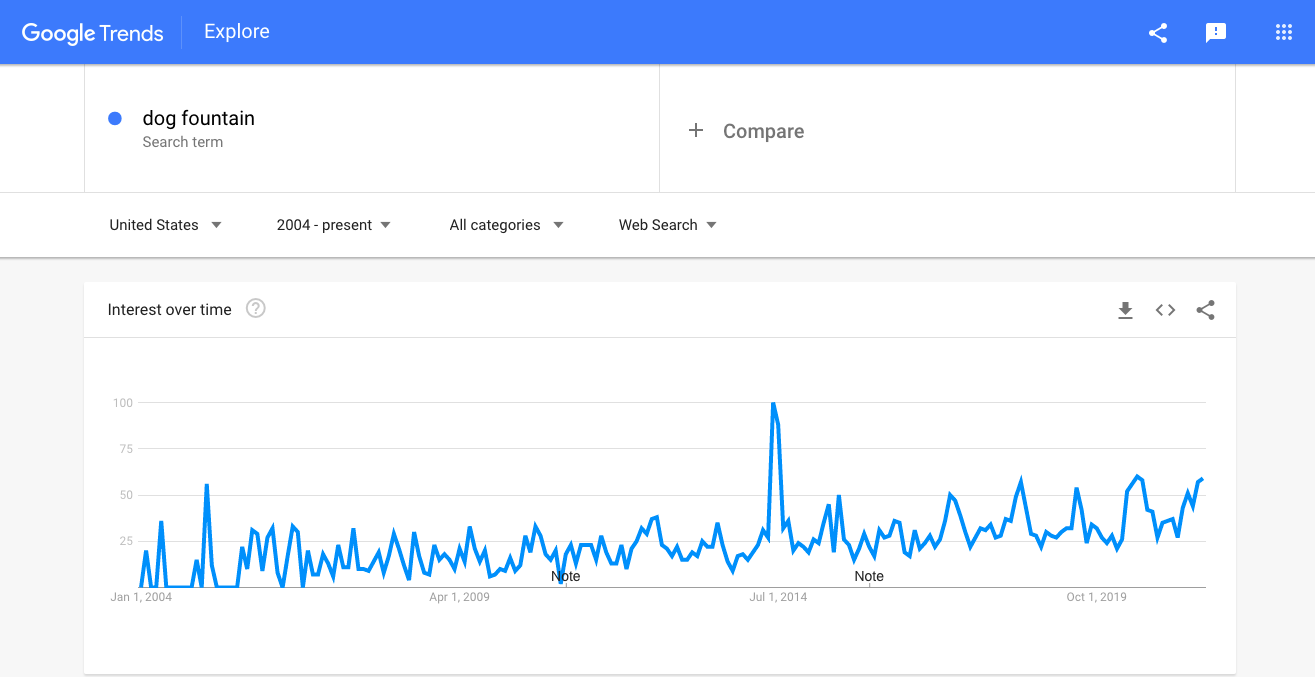This screenshot has width=1315, height=677.
Task: Share the Trends exploration page
Action: point(1157,32)
